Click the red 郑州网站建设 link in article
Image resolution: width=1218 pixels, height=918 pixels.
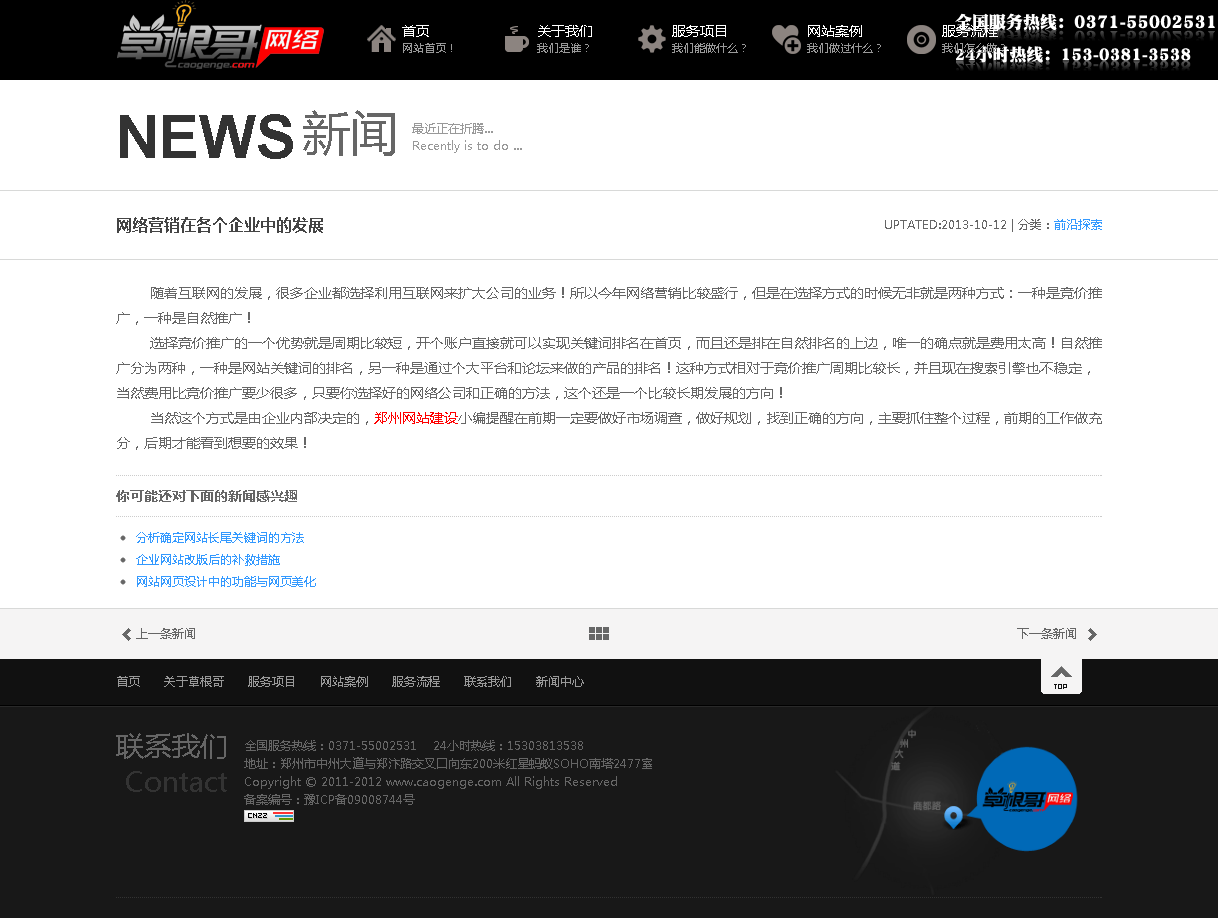pos(415,418)
